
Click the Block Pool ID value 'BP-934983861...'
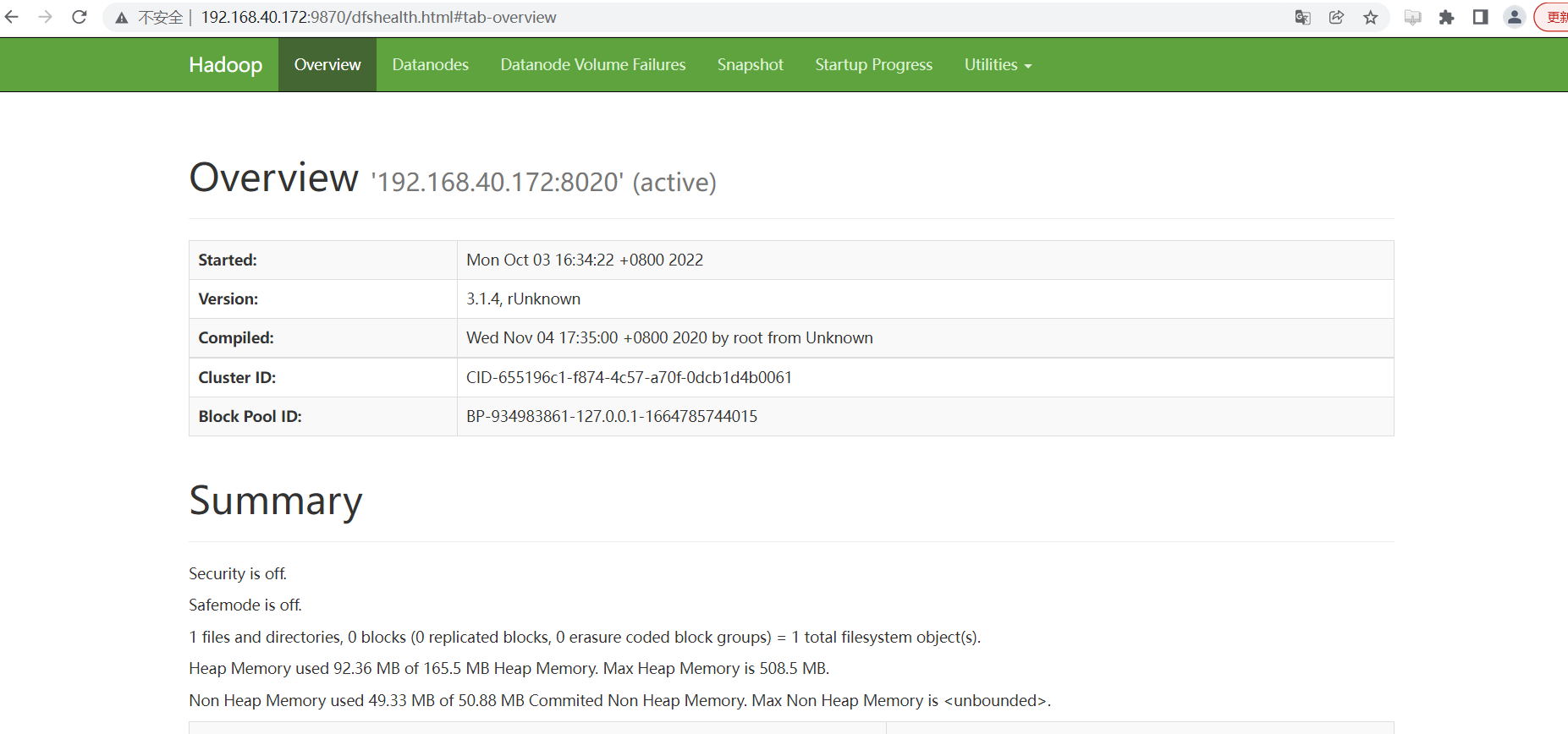612,417
